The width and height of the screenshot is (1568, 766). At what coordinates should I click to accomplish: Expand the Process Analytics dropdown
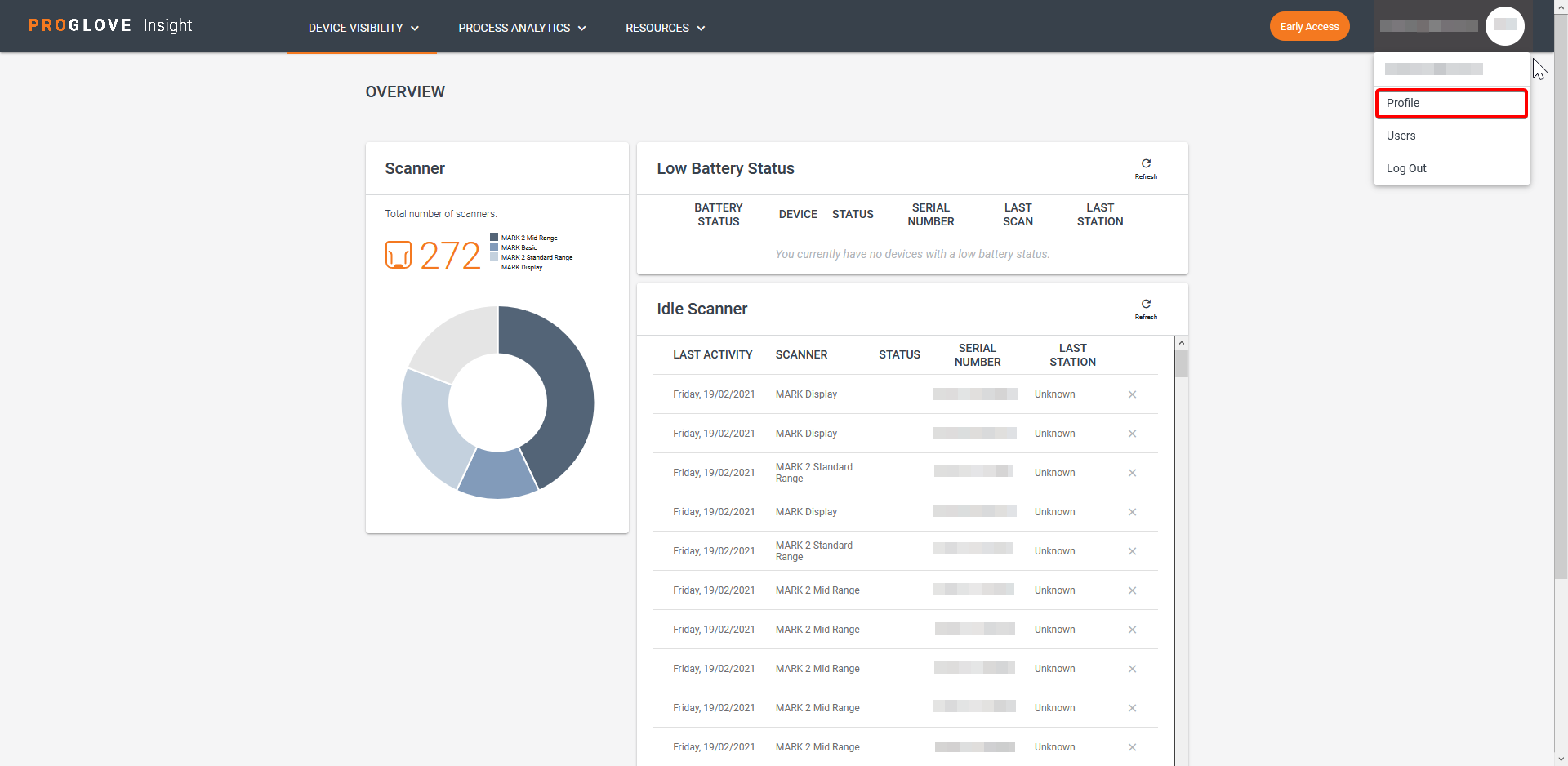point(522,28)
